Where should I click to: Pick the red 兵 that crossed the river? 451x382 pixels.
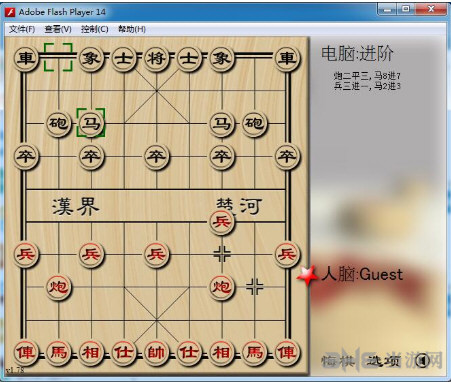point(222,222)
